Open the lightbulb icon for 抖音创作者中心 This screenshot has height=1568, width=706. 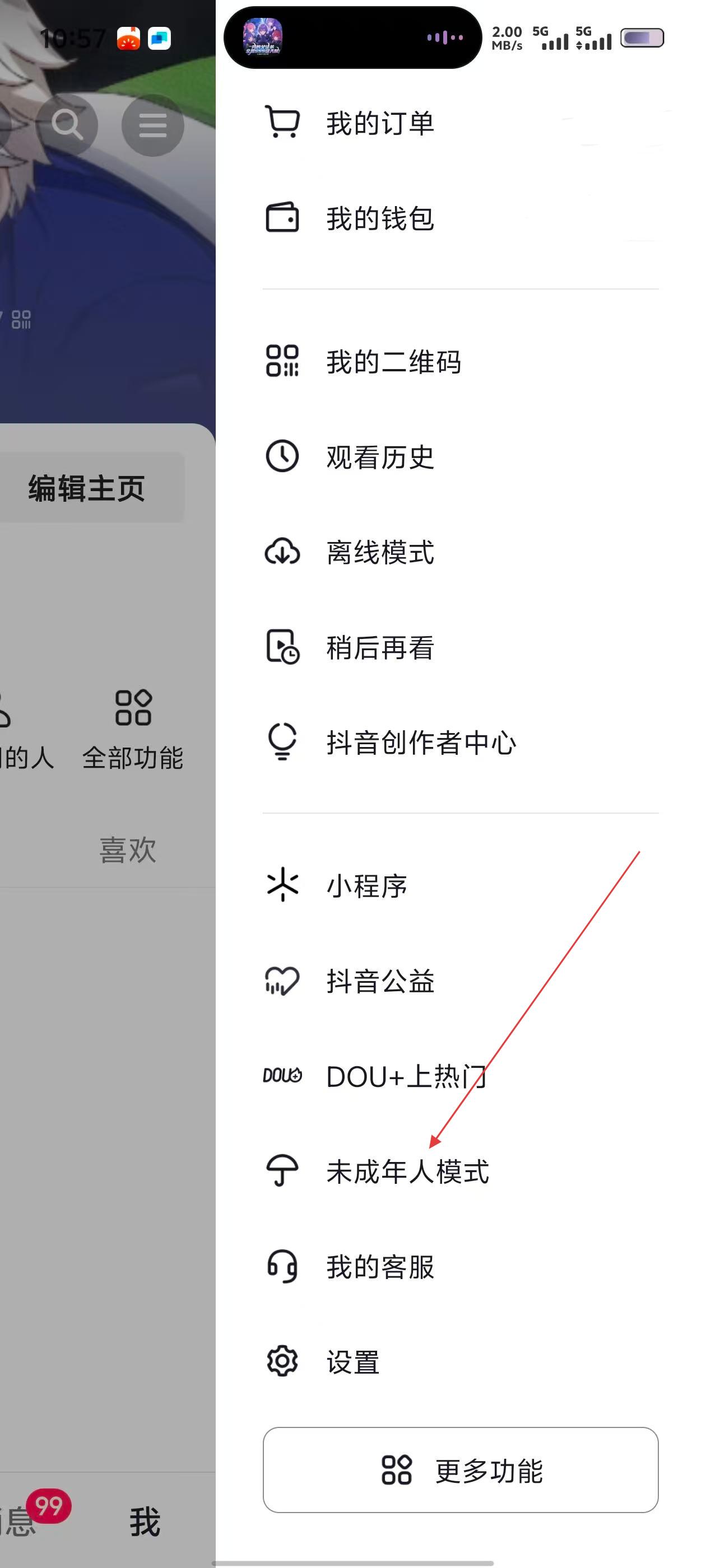click(x=282, y=741)
